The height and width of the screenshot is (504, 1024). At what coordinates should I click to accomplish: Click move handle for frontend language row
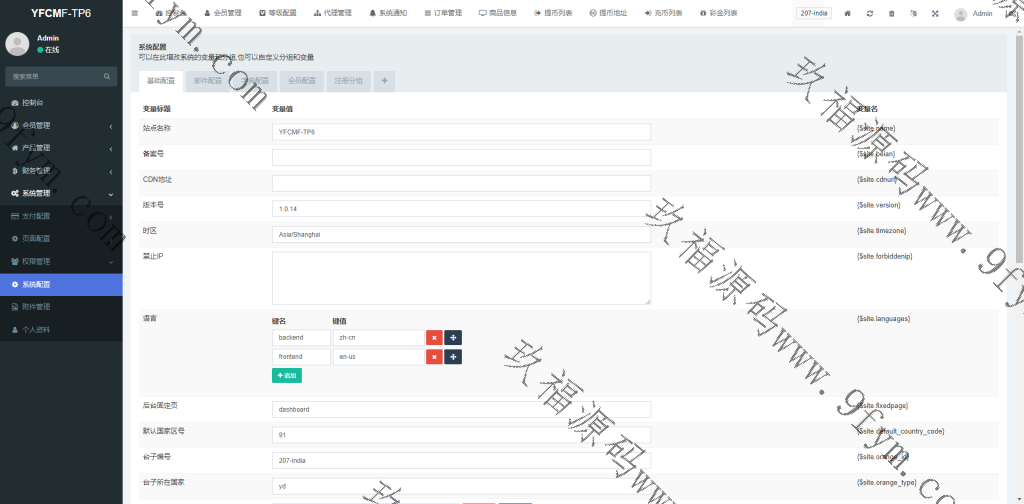[453, 357]
